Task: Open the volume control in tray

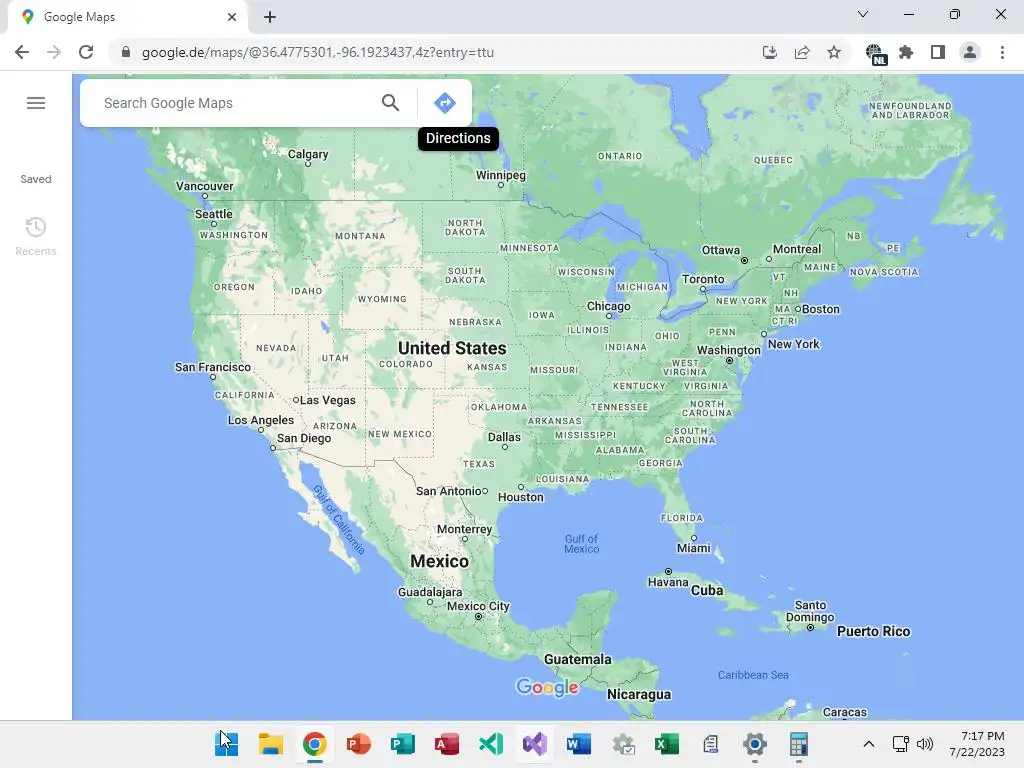Action: coord(925,744)
